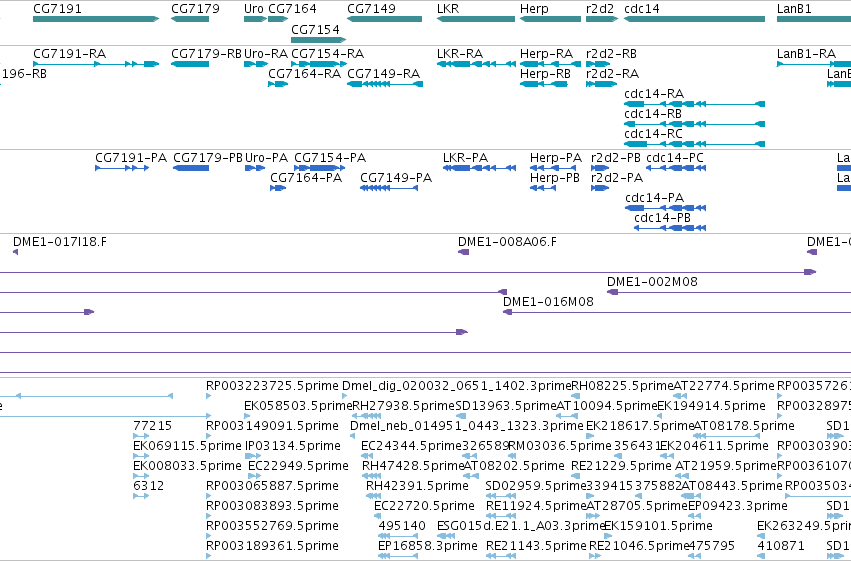The width and height of the screenshot is (851, 561).
Task: Open the Uro-PA protein label
Action: pyautogui.click(x=266, y=158)
